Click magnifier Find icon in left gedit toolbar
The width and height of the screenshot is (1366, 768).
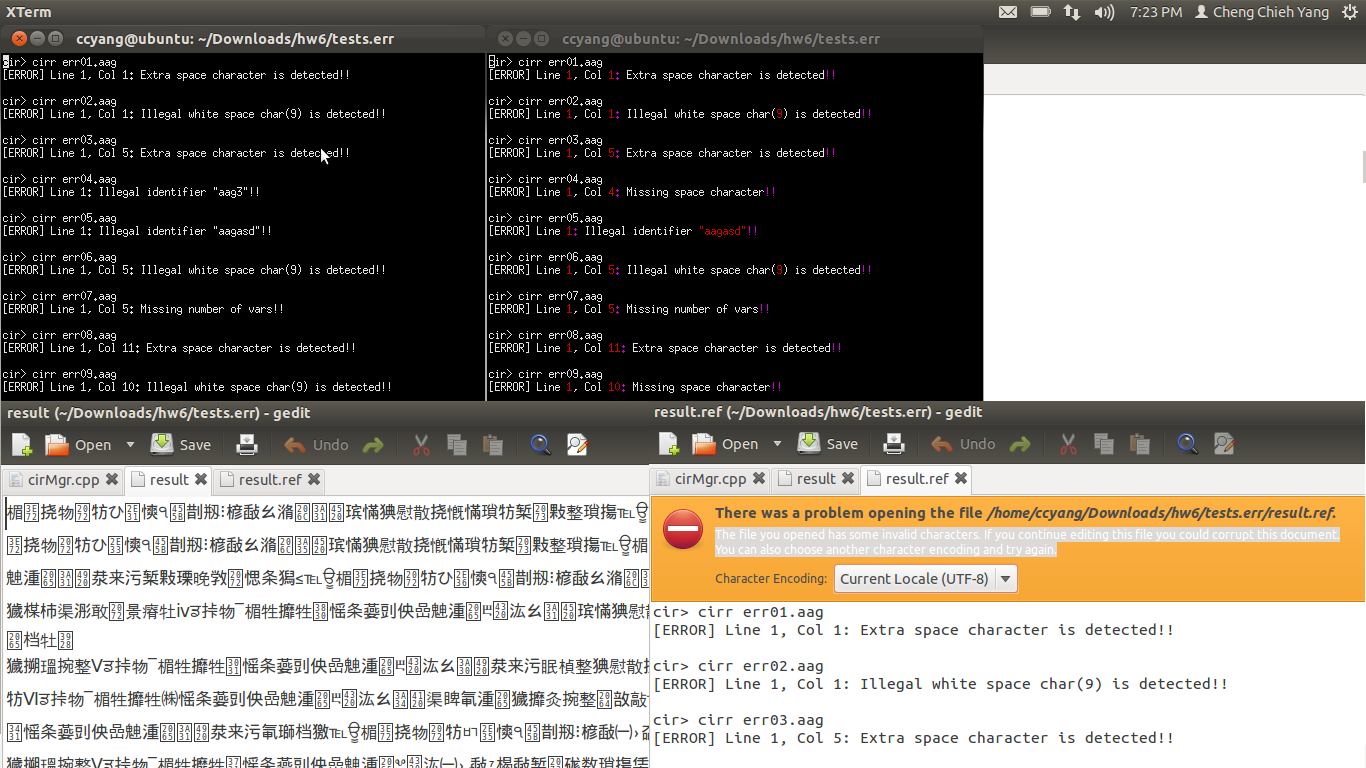(x=541, y=445)
